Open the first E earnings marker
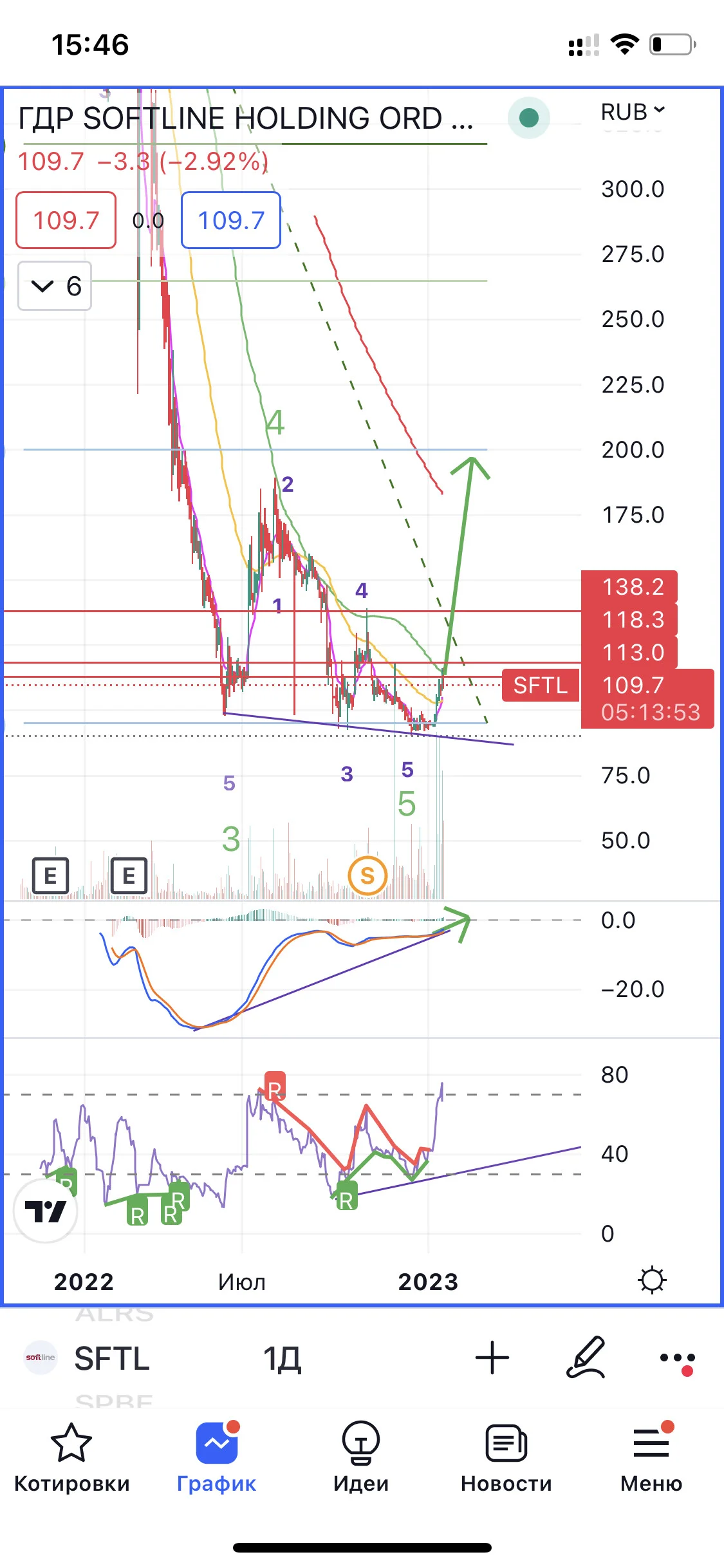This screenshot has height=1568, width=724. [50, 875]
